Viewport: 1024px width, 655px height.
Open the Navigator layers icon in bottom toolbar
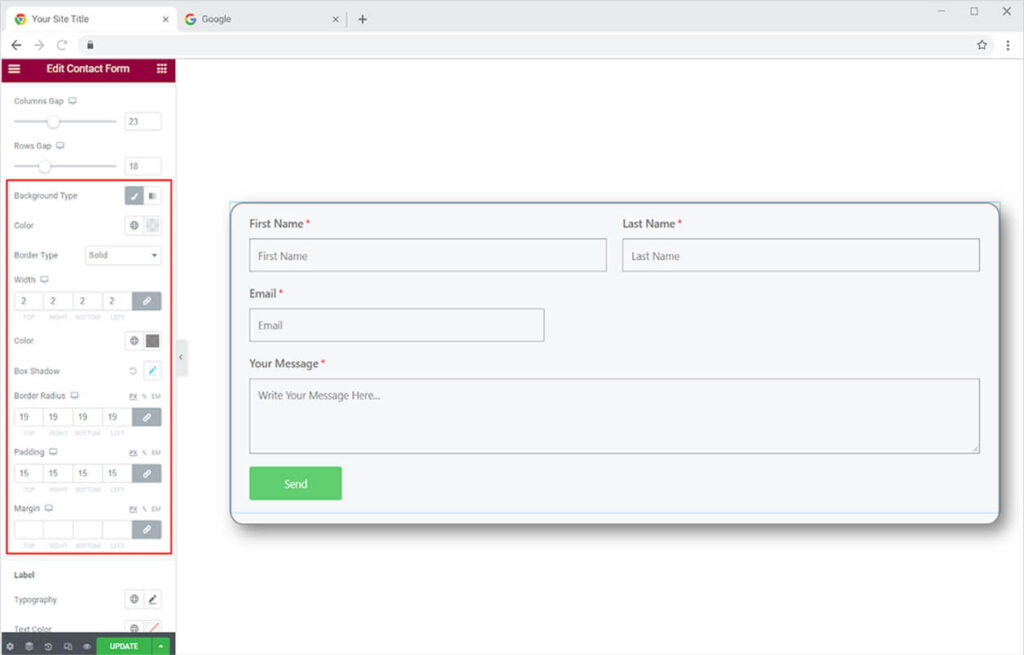[x=29, y=646]
